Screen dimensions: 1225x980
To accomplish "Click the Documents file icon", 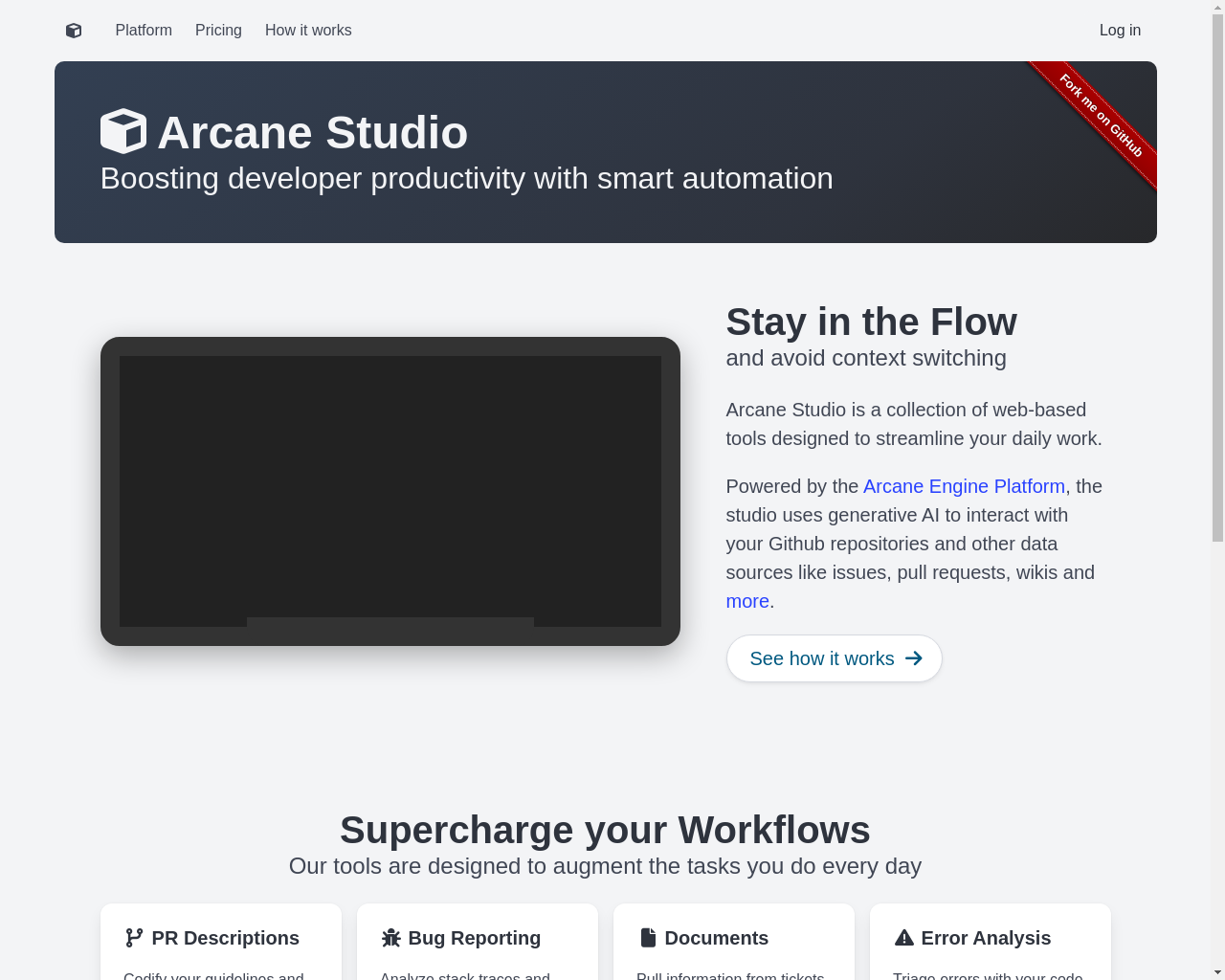I will (648, 938).
